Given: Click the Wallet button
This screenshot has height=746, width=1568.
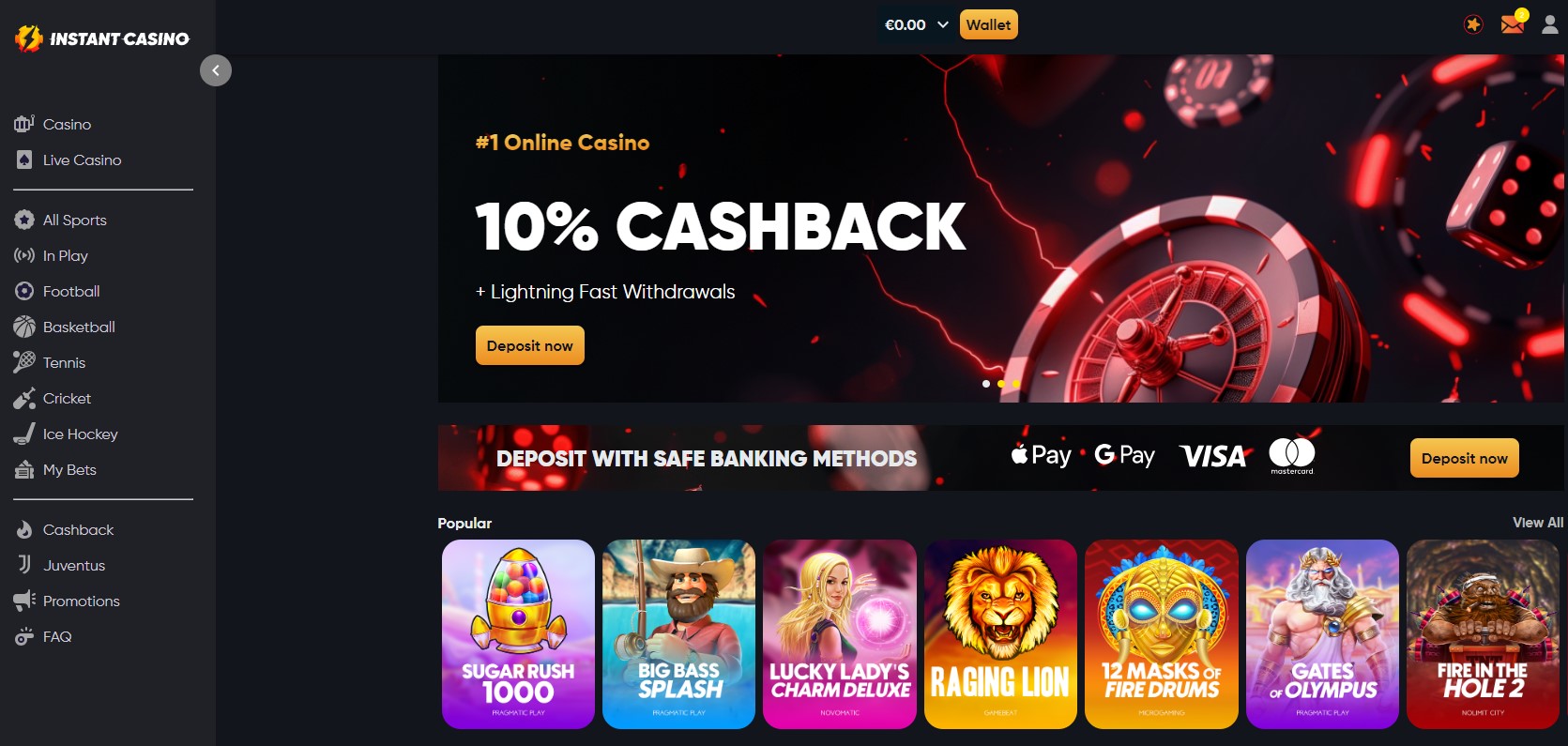Looking at the screenshot, I should [x=989, y=24].
